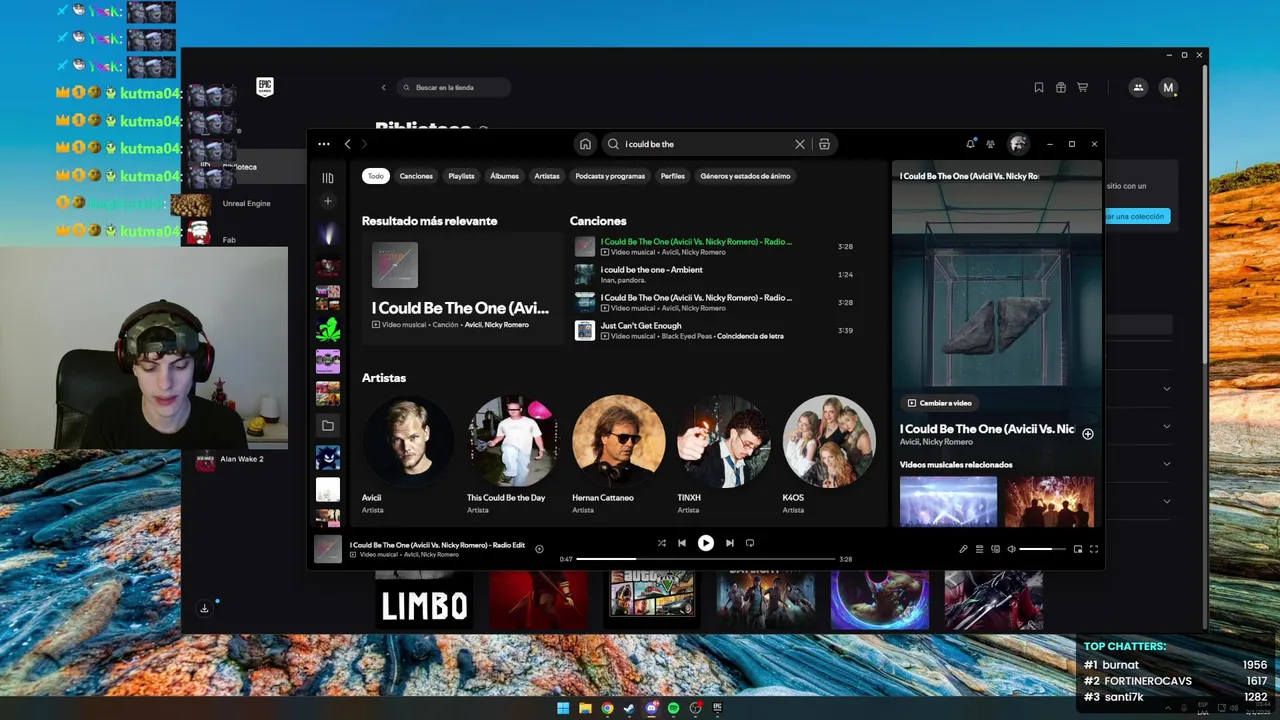Go forward in Spotify navigation

coord(364,144)
